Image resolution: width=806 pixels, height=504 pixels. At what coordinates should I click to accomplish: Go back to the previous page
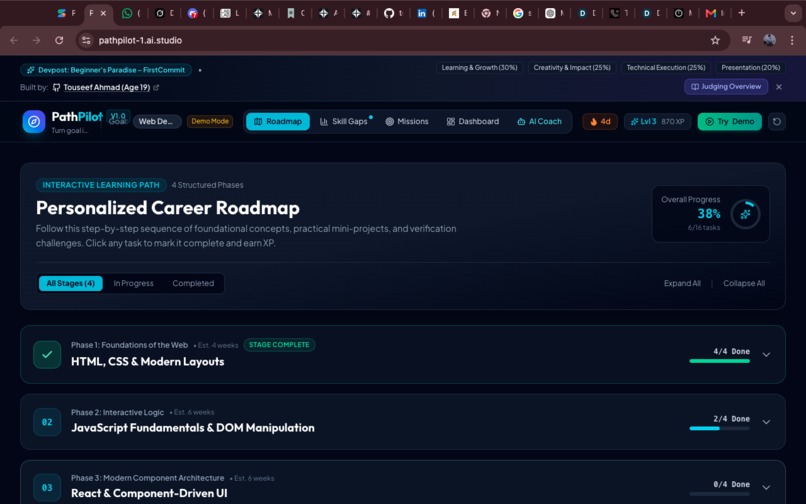[14, 40]
